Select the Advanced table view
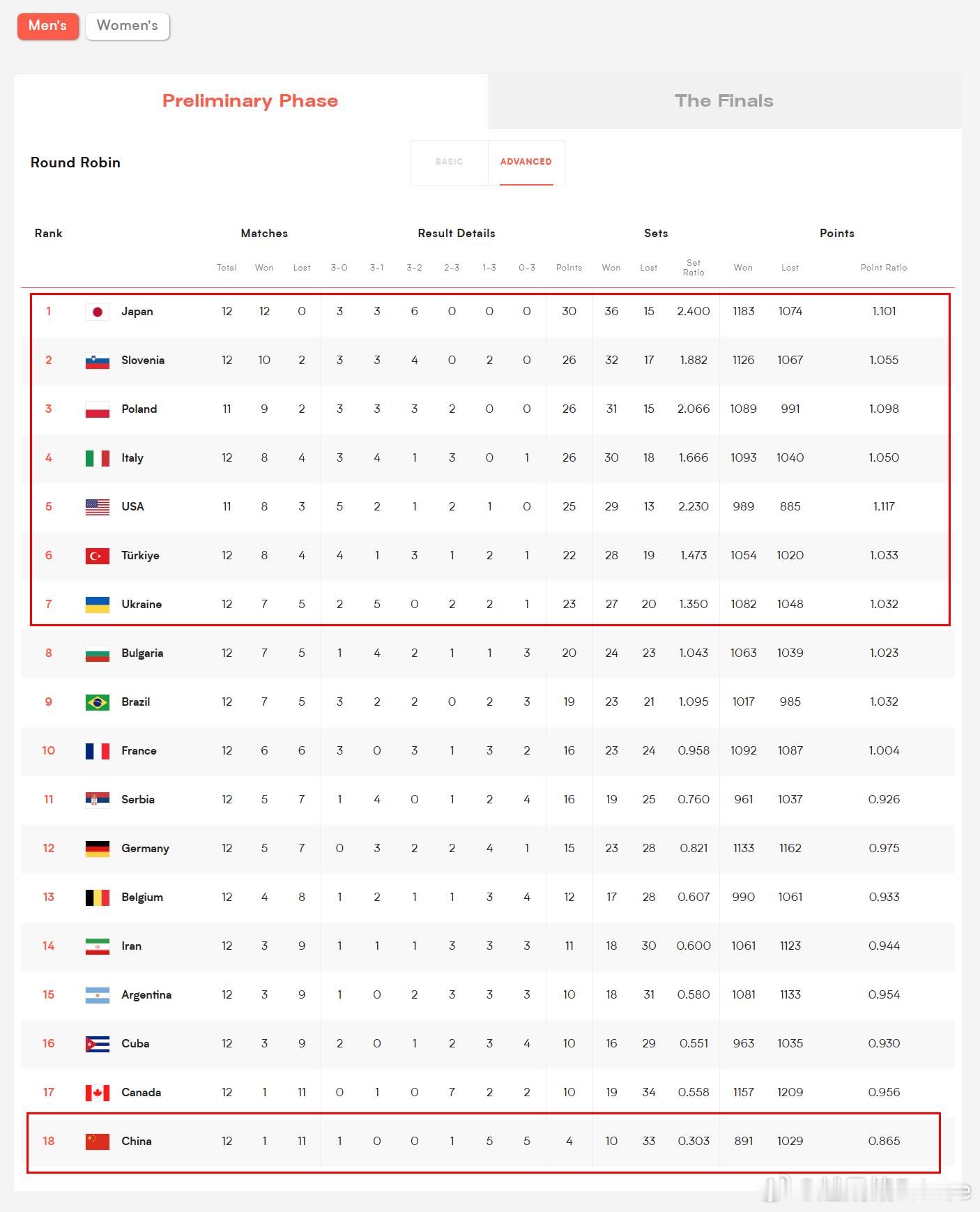The height and width of the screenshot is (1212, 980). (x=526, y=162)
